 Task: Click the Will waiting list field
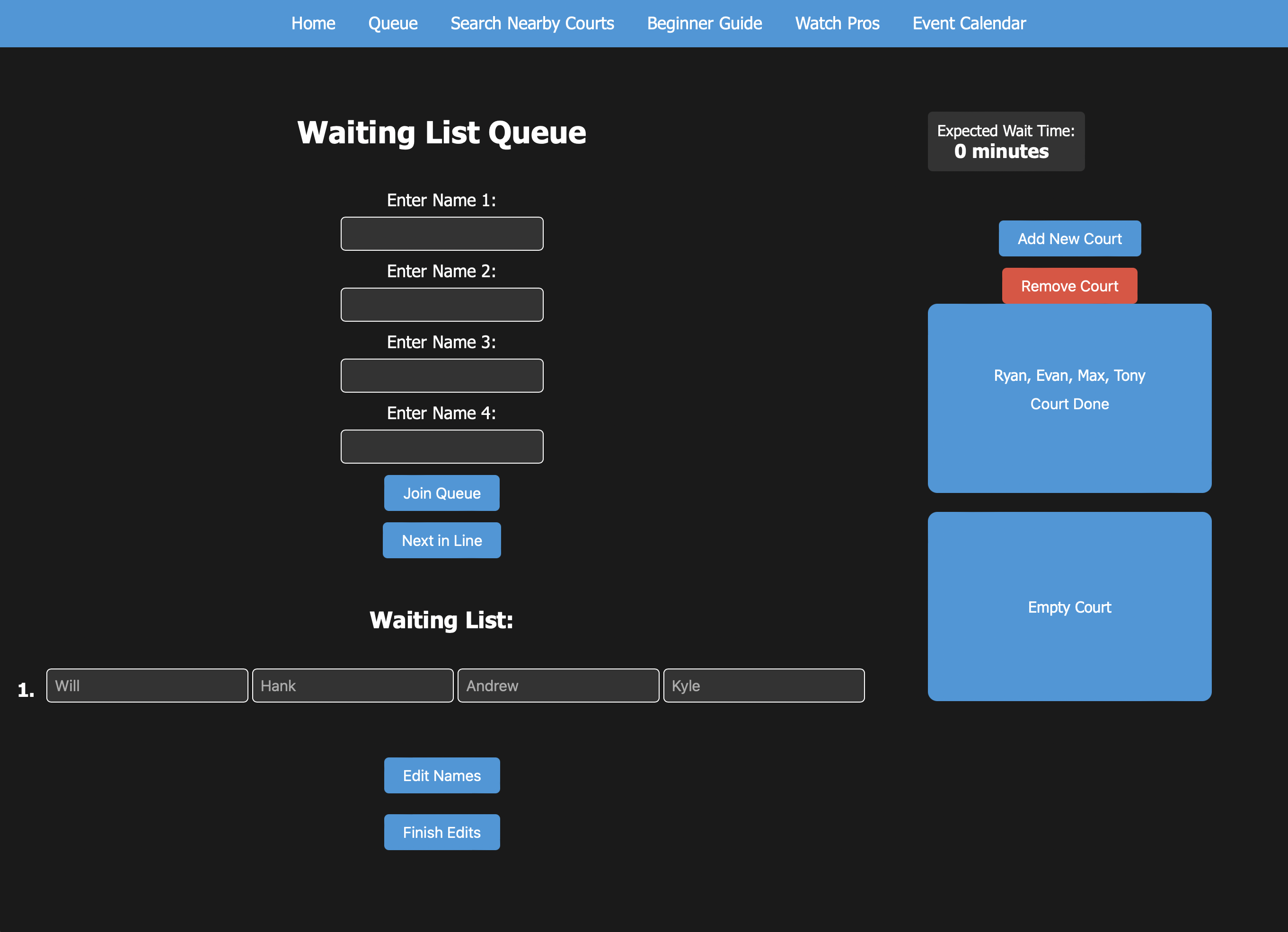pyautogui.click(x=147, y=686)
